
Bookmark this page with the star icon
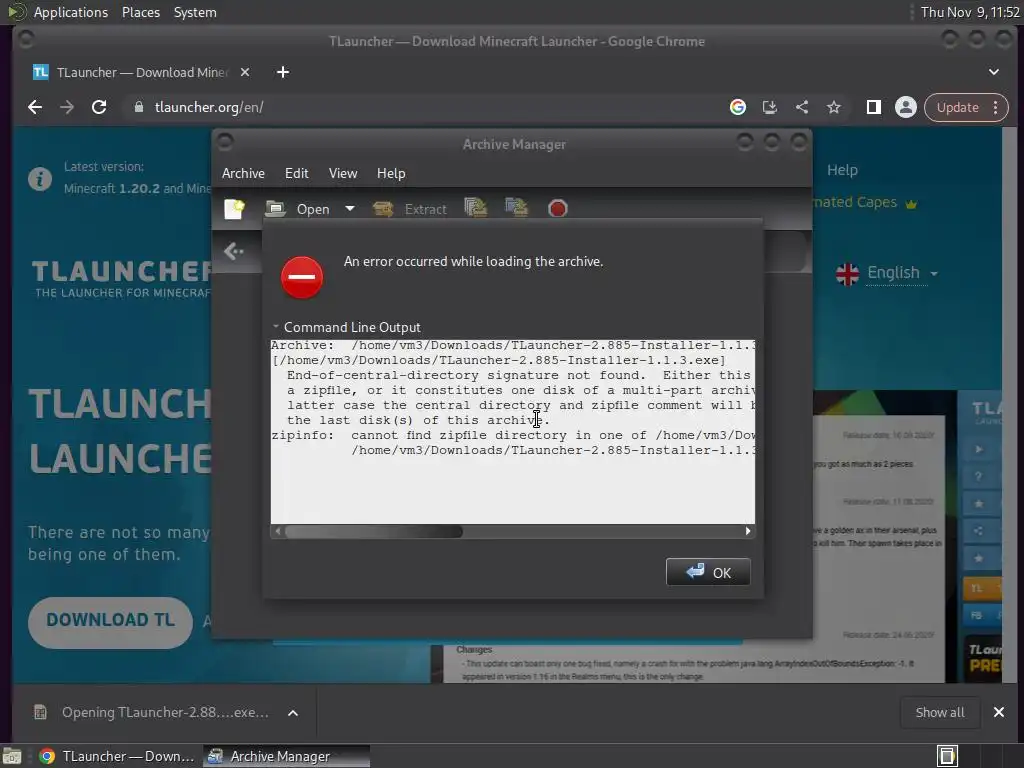pos(834,107)
